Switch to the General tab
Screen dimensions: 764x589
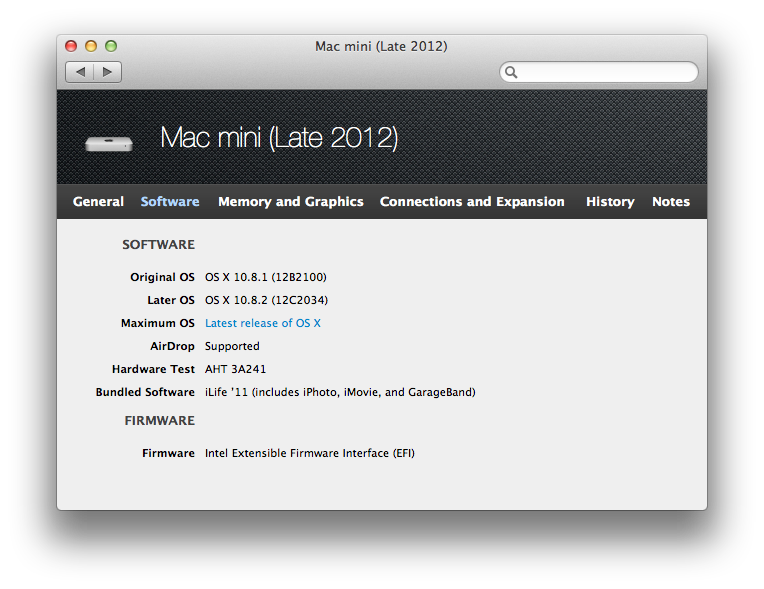(x=98, y=202)
